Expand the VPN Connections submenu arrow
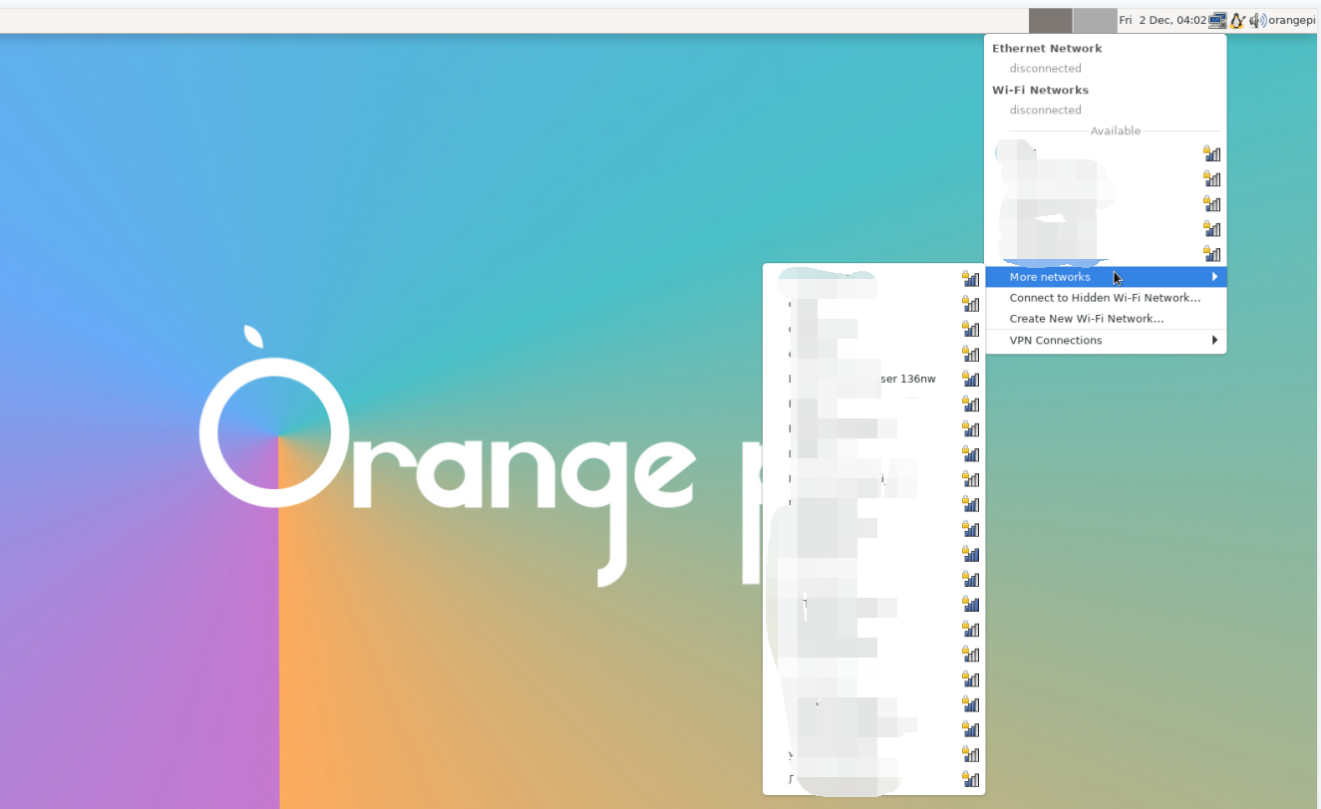1321x809 pixels. (x=1215, y=340)
